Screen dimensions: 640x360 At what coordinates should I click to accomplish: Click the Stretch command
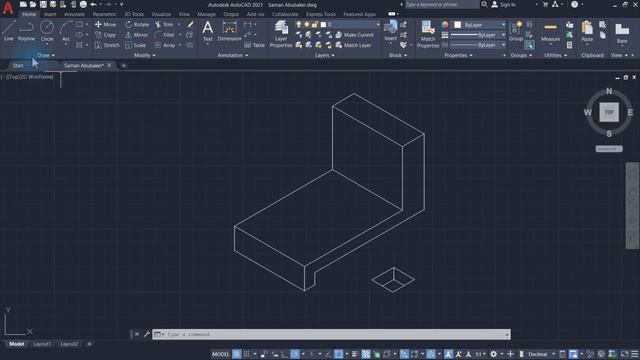107,45
